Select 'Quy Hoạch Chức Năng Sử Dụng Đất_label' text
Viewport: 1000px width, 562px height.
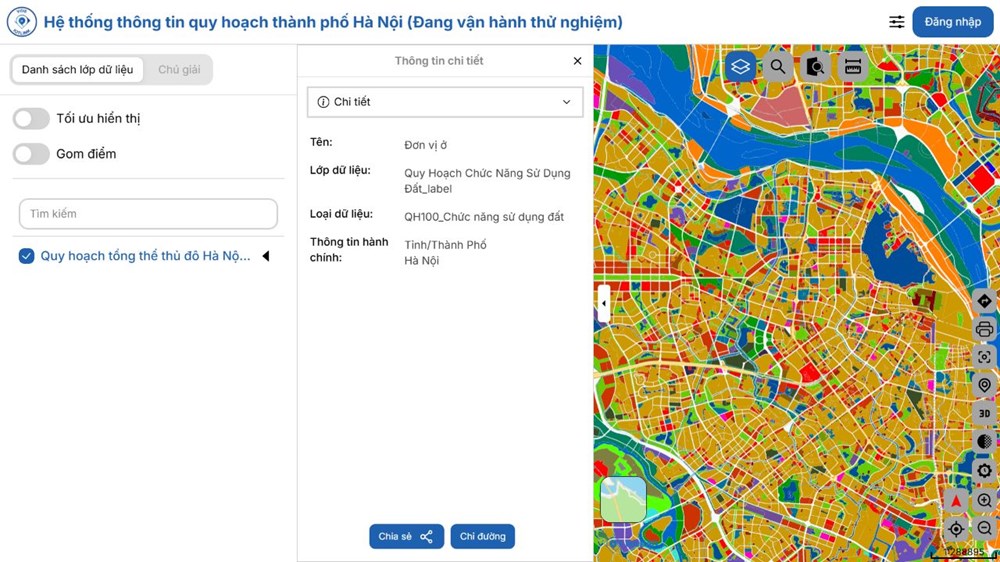487,181
